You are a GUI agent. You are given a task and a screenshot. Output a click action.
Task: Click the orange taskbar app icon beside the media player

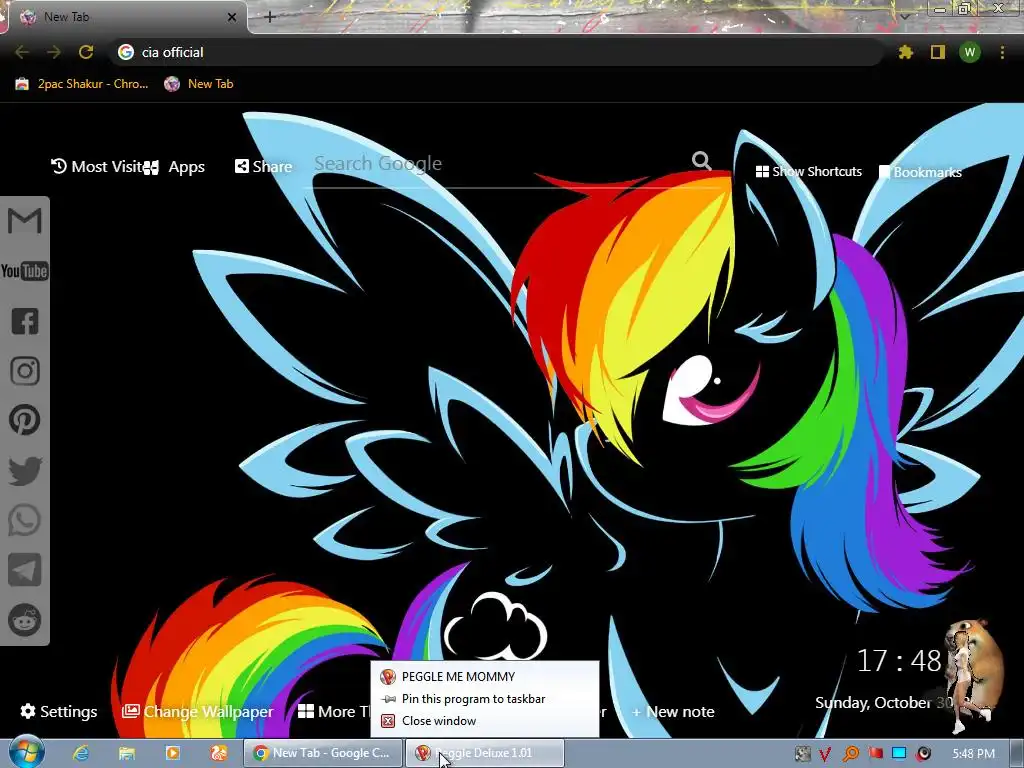click(218, 753)
